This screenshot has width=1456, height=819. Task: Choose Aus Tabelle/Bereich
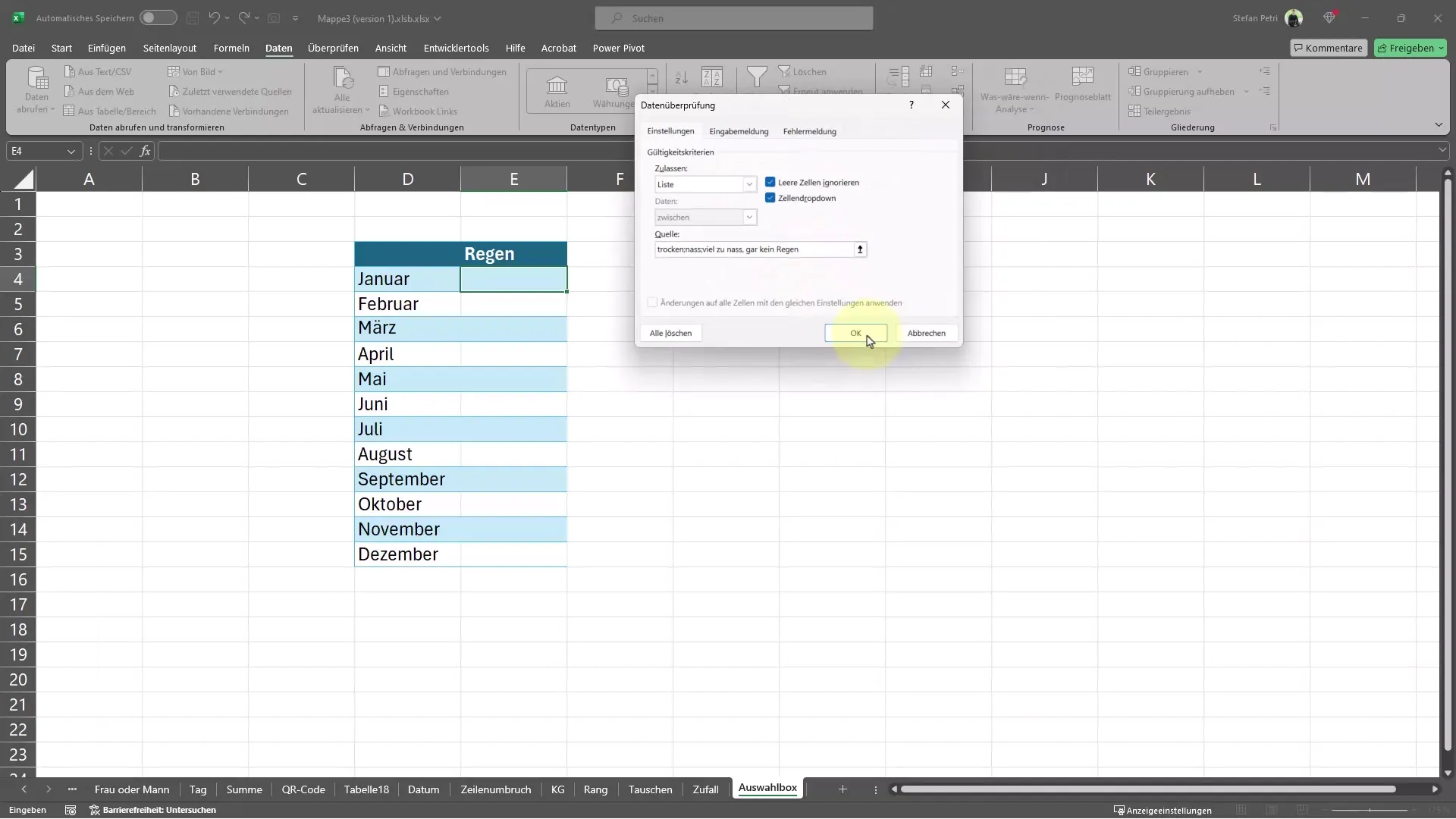tap(110, 111)
